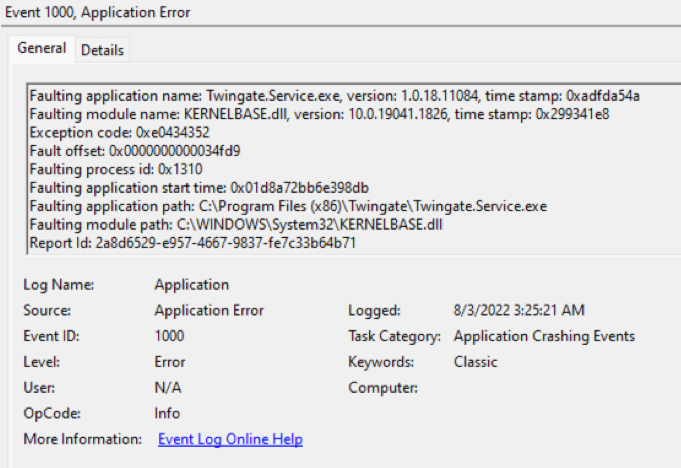Switch to the Details tab
Image resolution: width=681 pixels, height=468 pixels.
click(102, 50)
